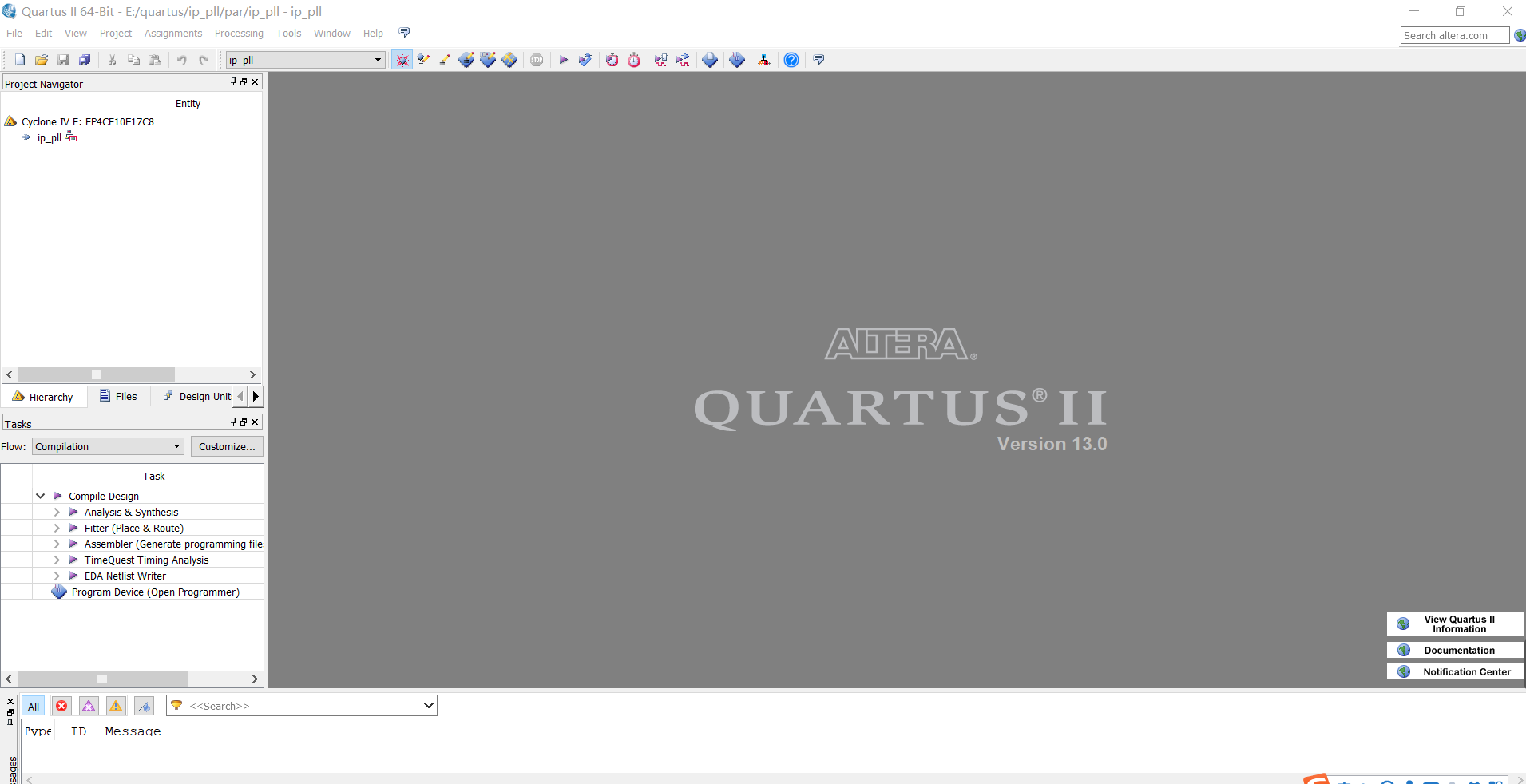1526x784 pixels.
Task: Expand the Analysis & Synthesis task
Action: [x=57, y=512]
